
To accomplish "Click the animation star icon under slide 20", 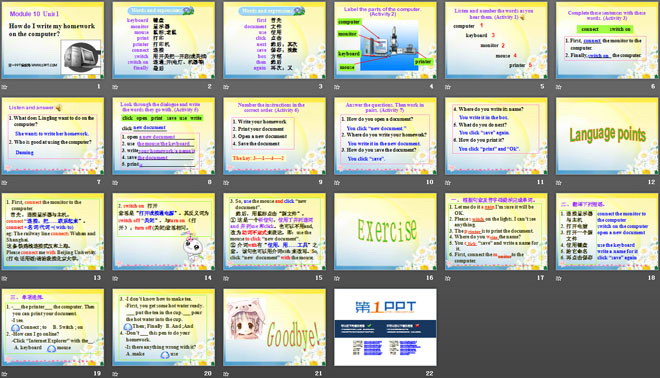I will [115, 374].
